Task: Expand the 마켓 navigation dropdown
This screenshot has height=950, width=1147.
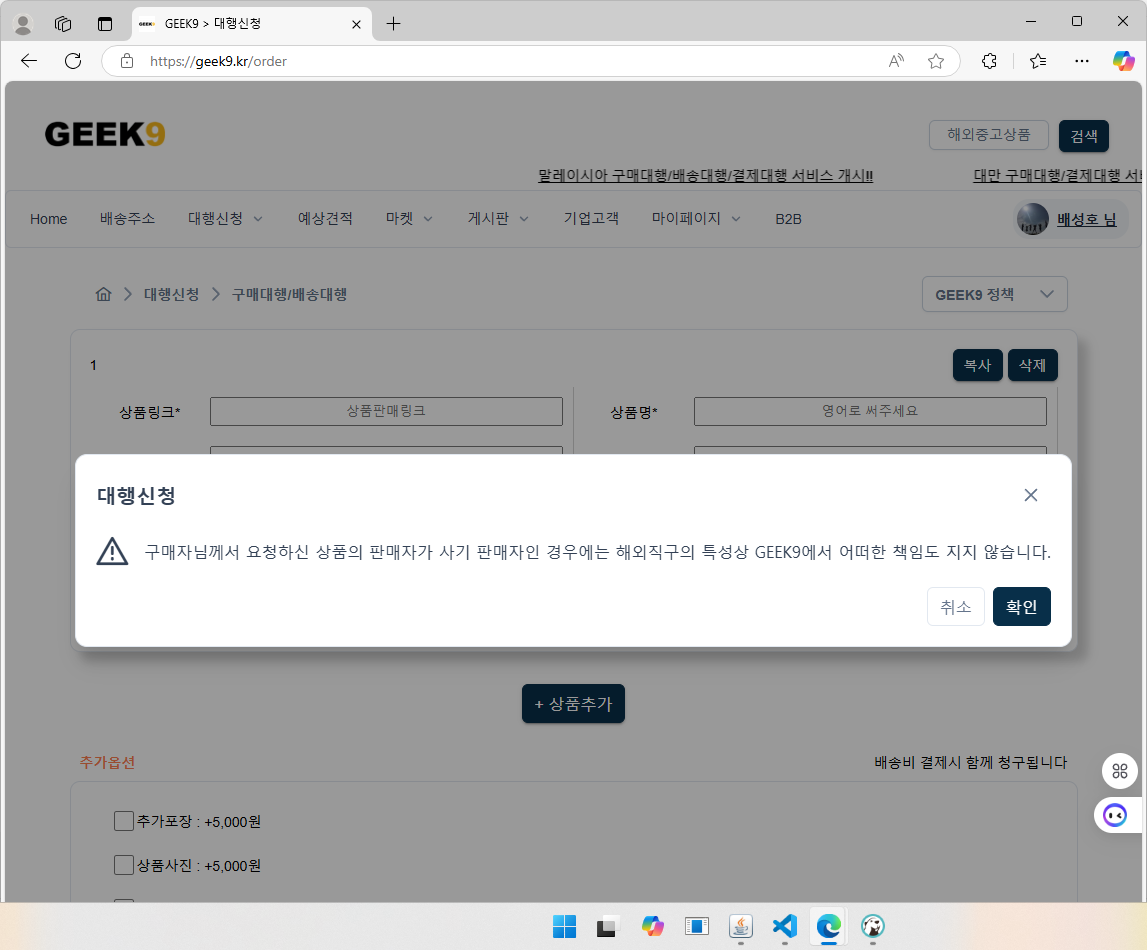Action: tap(409, 219)
